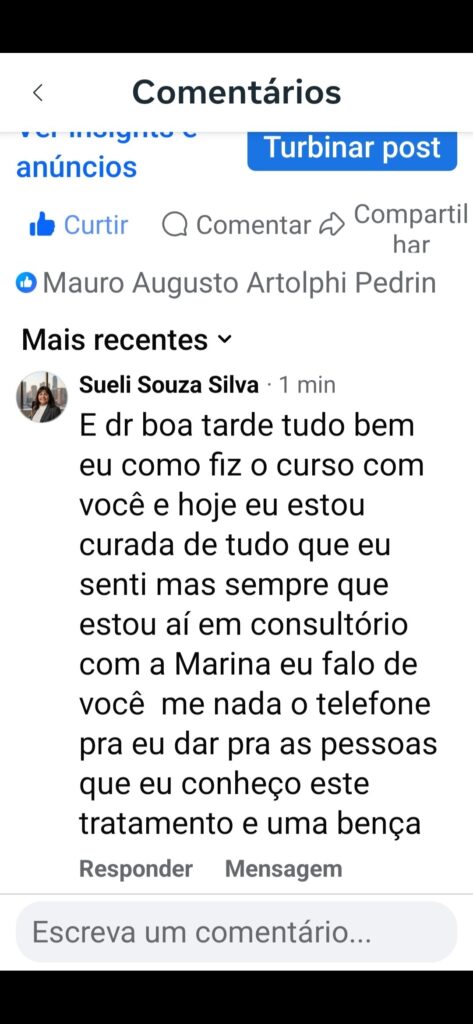473x1024 pixels.
Task: Open the Mais recentes sorting menu
Action: pyautogui.click(x=126, y=340)
